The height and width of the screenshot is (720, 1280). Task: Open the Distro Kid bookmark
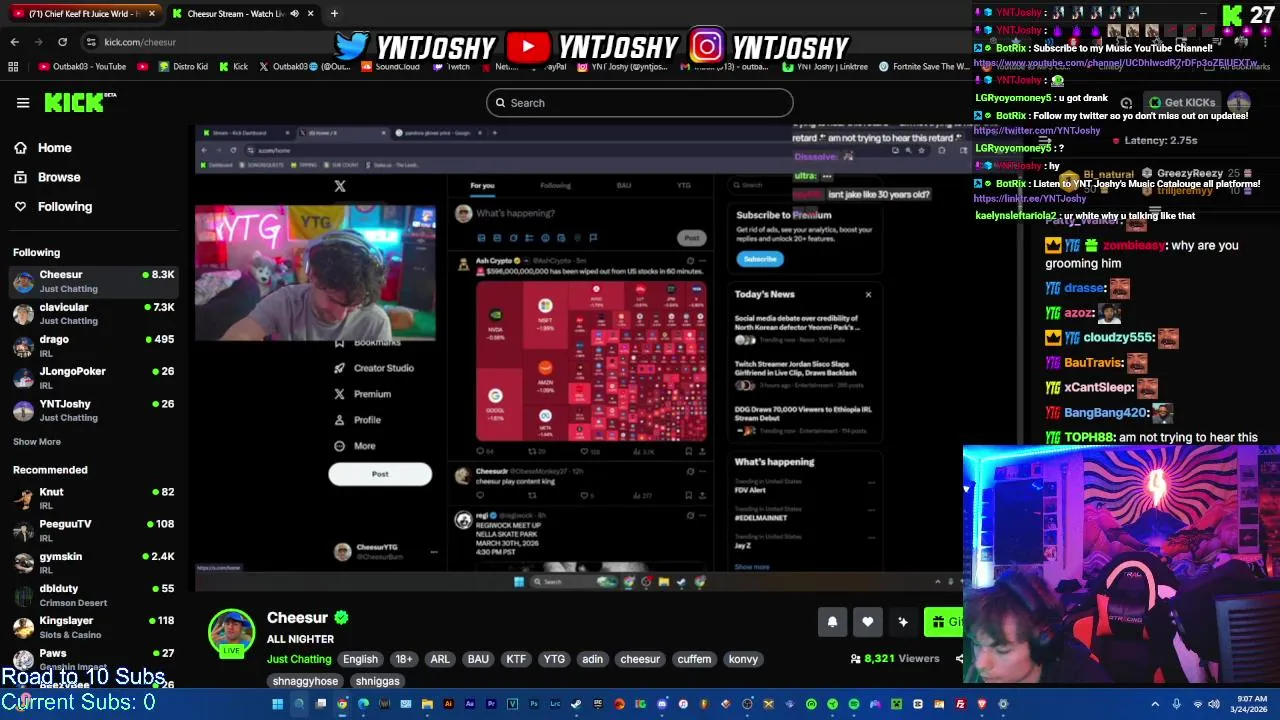pos(181,67)
